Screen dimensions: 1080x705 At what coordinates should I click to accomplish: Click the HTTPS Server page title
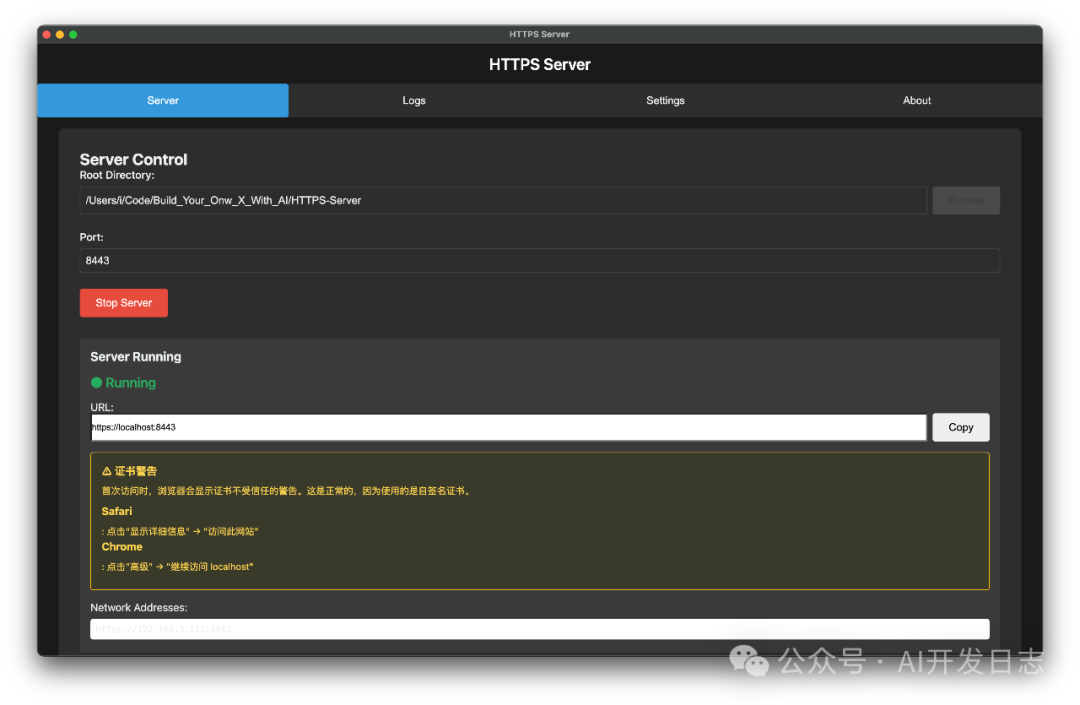(539, 64)
